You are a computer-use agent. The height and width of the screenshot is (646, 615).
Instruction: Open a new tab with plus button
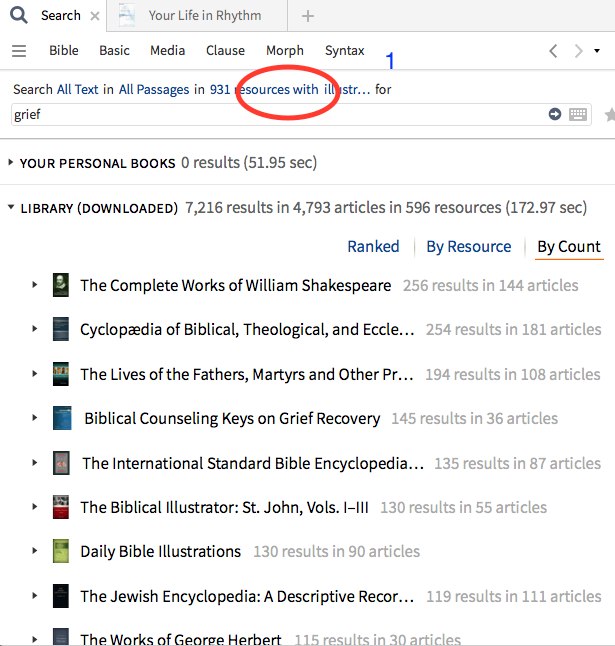308,16
